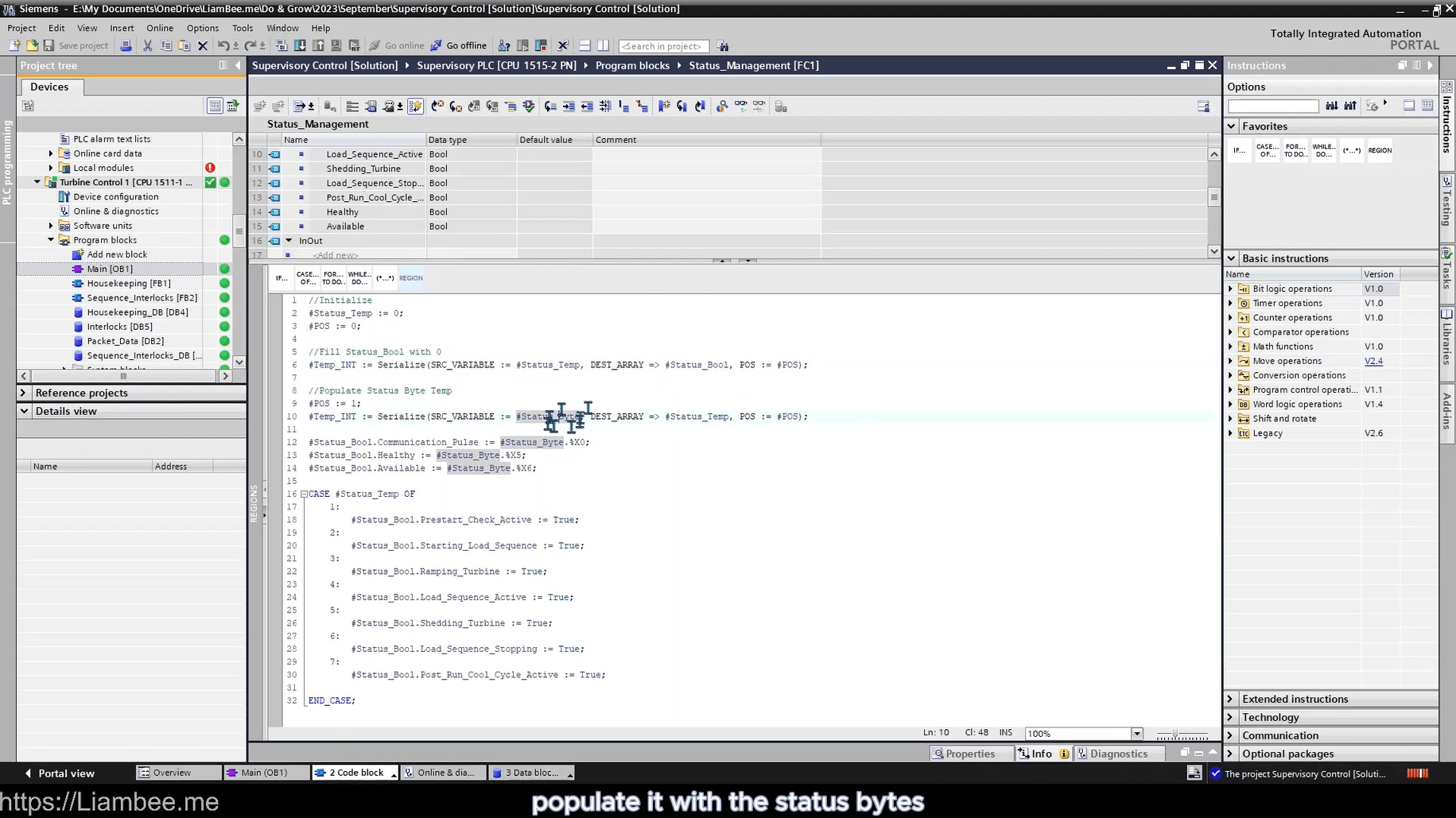The image size is (1456, 818).
Task: Collapse the CASE block on line 16
Action: 304,494
